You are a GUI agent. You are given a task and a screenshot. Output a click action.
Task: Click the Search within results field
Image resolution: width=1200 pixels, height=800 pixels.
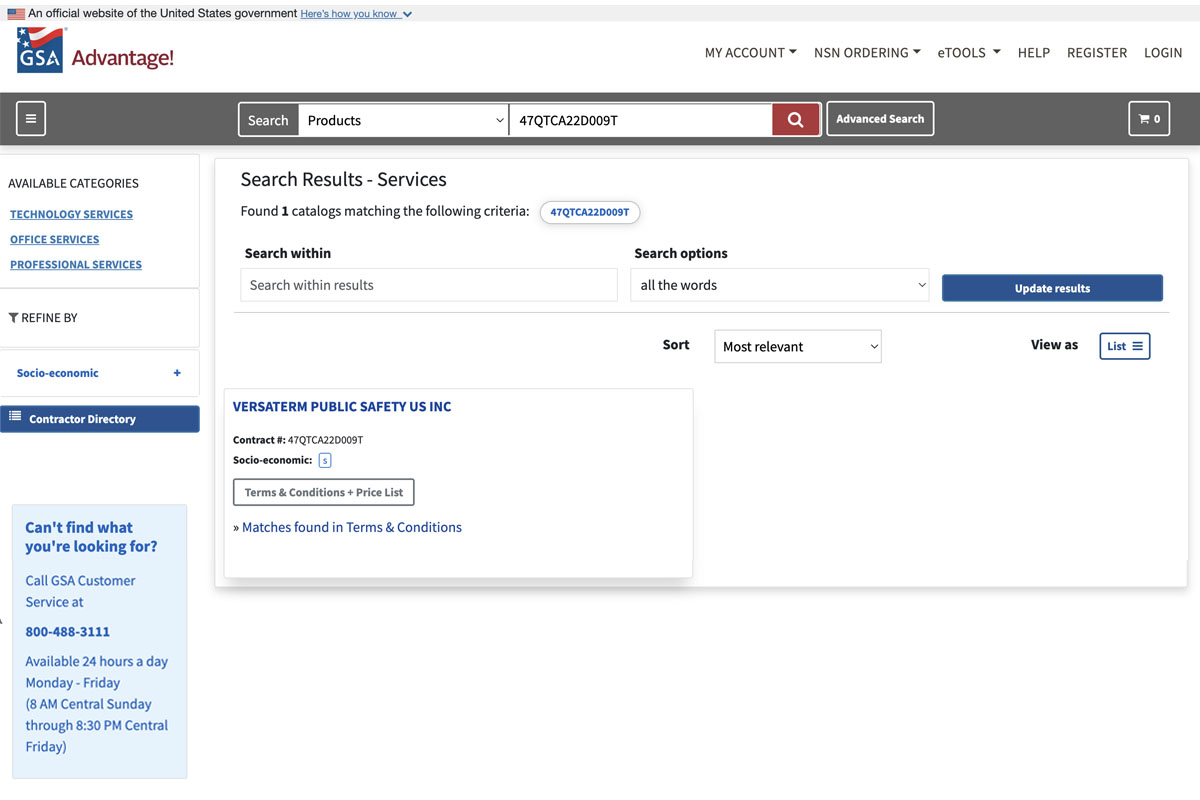429,285
